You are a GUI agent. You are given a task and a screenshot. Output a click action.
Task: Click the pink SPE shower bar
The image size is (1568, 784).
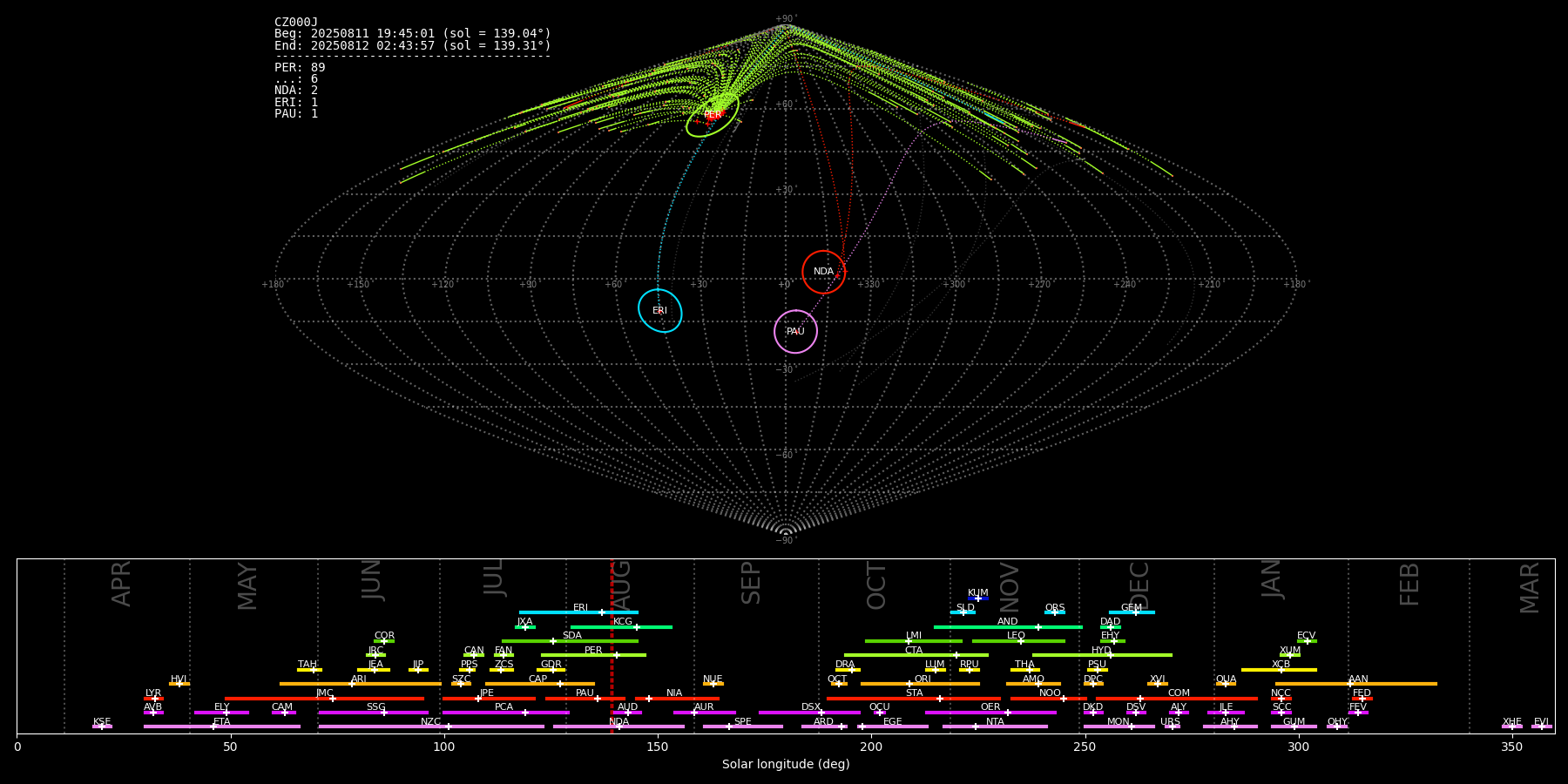(x=743, y=727)
